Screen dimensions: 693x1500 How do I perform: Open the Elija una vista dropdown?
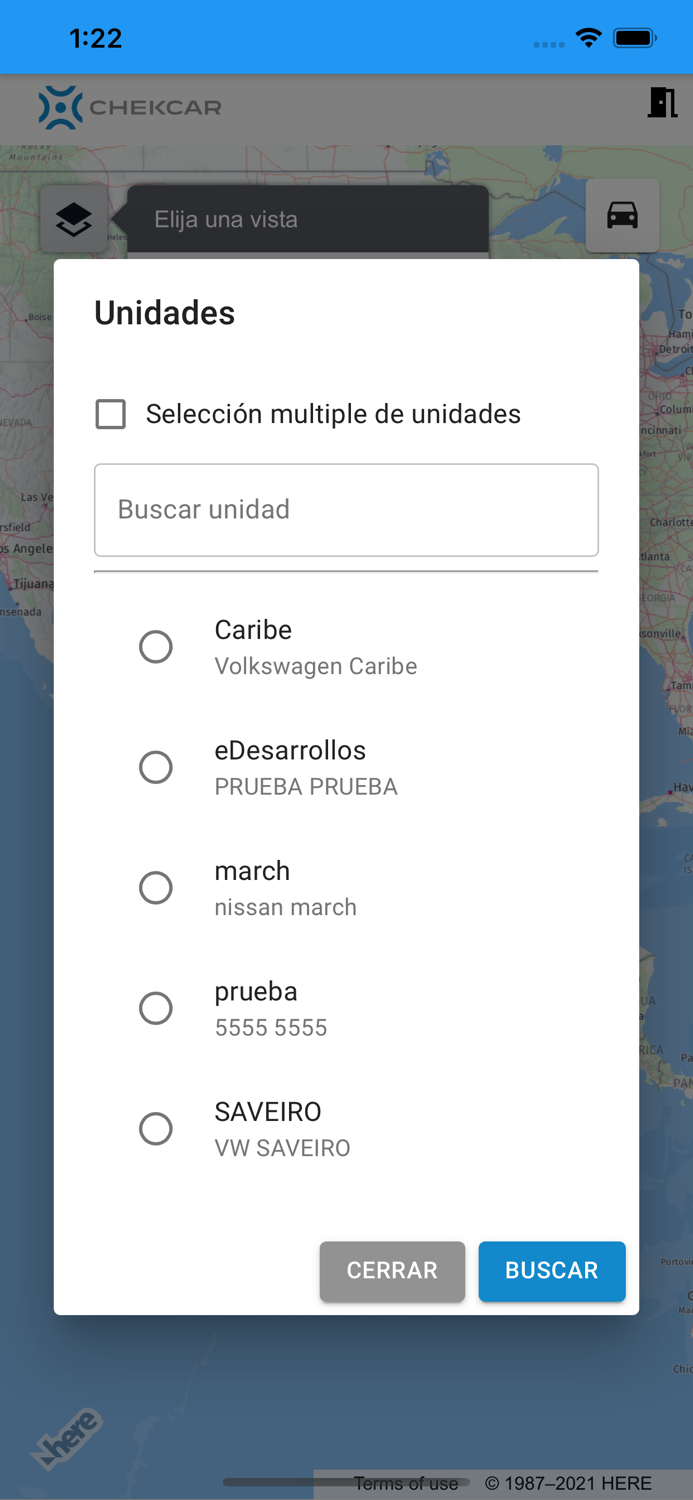point(308,220)
